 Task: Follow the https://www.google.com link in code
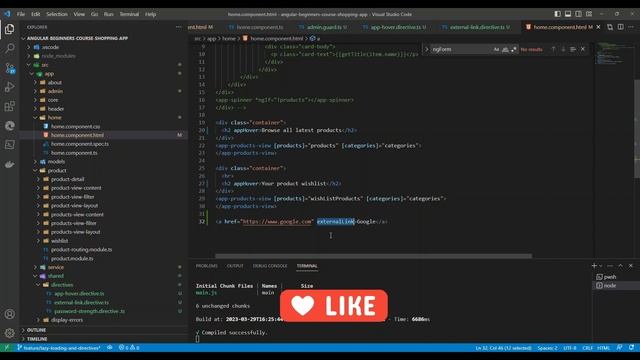pos(278,222)
